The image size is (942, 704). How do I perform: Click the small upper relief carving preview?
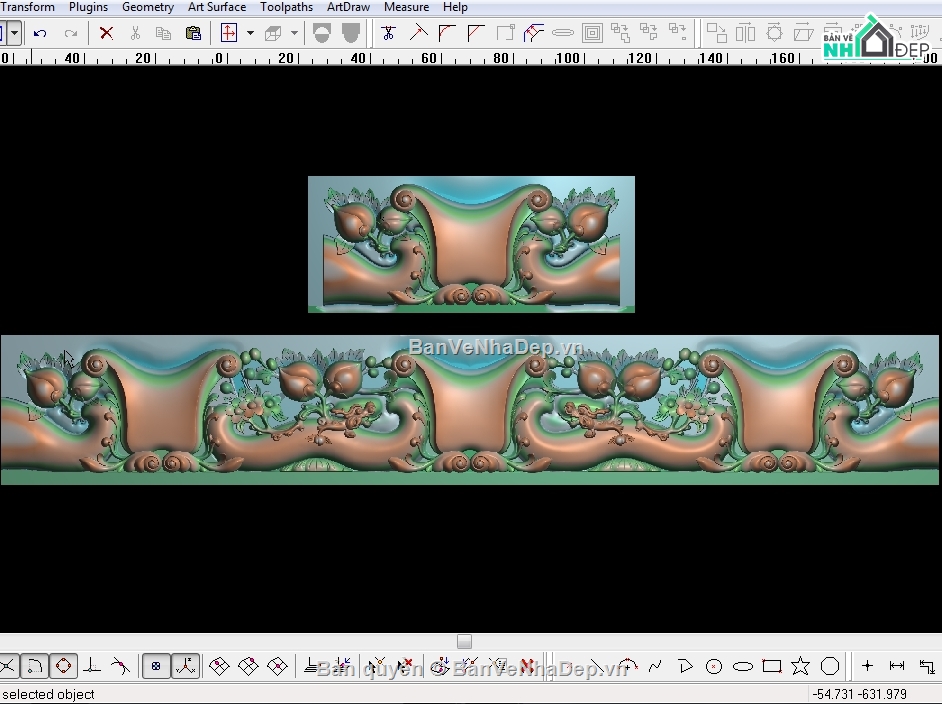point(471,244)
